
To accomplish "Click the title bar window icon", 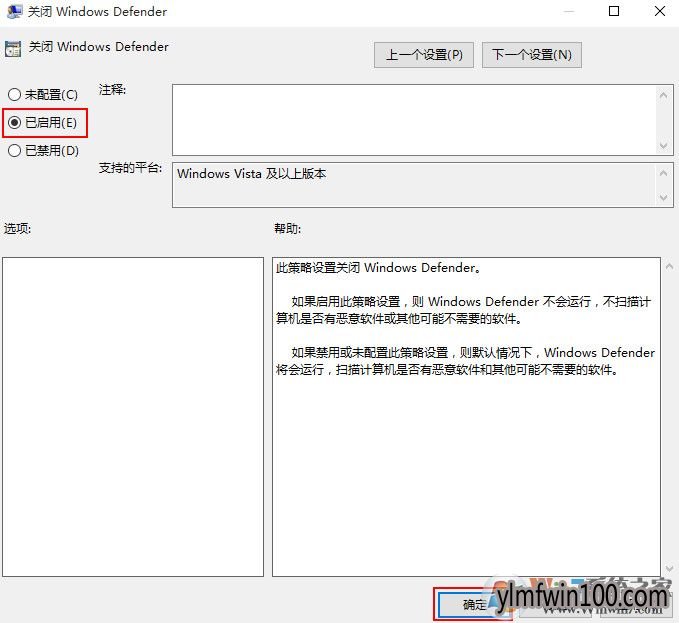I will [x=15, y=12].
